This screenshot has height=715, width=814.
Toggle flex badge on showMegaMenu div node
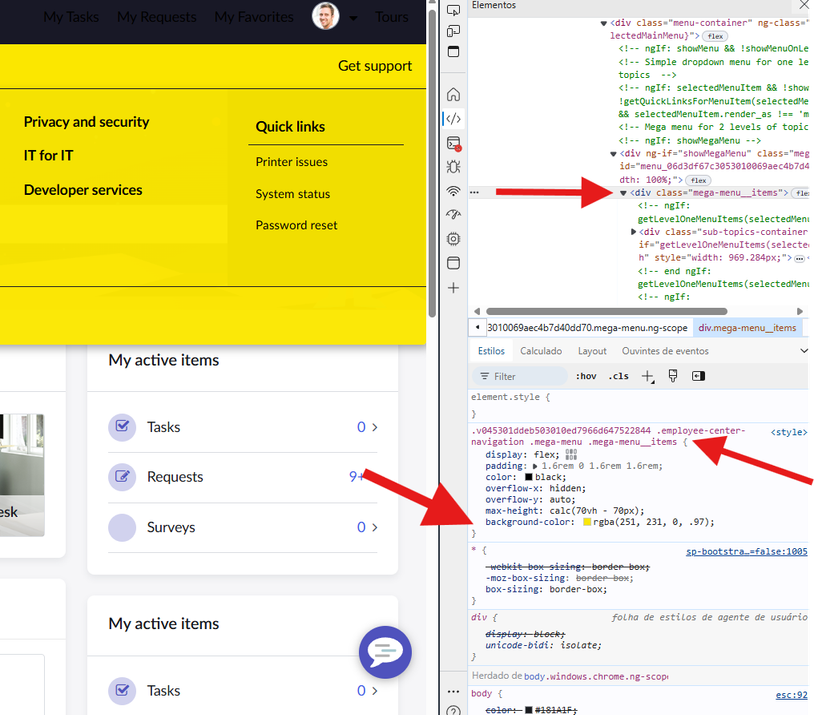click(x=698, y=180)
